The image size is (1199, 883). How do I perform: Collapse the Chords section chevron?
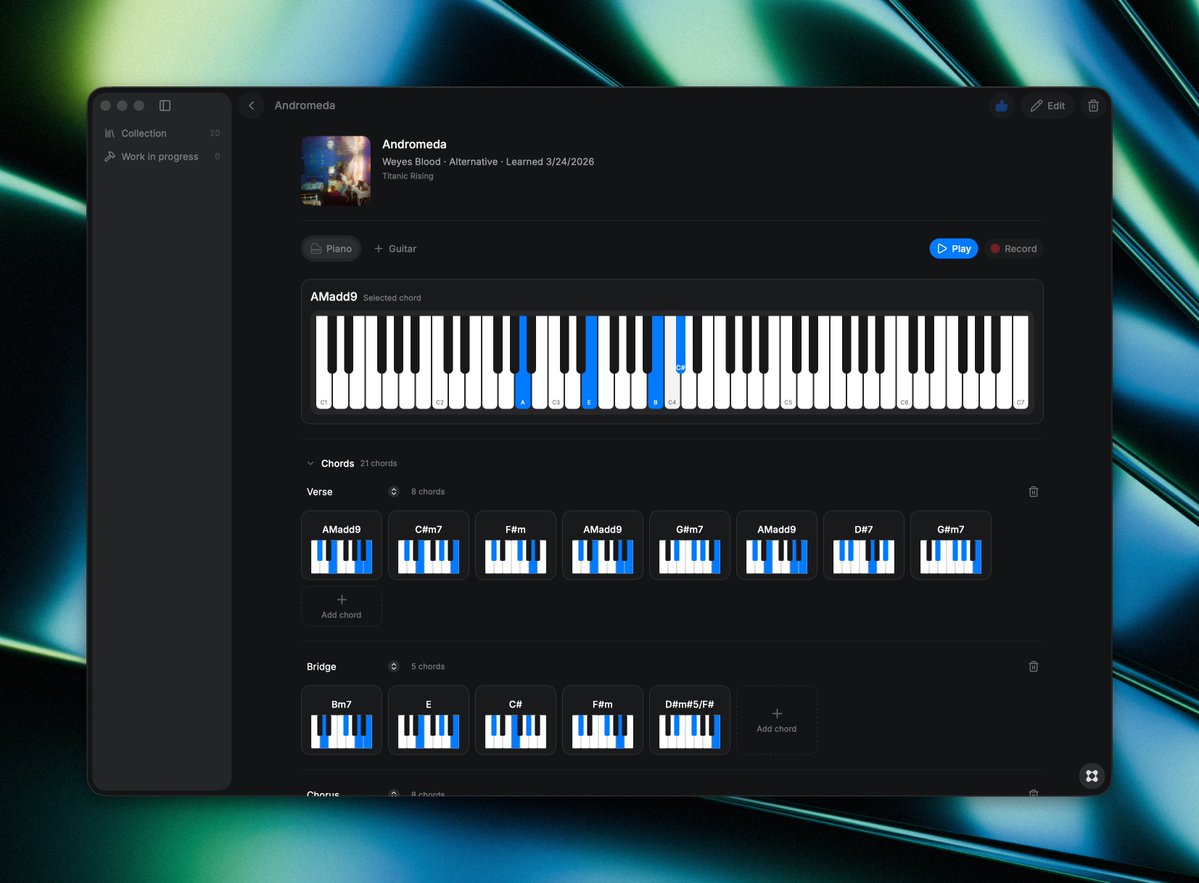(x=310, y=463)
